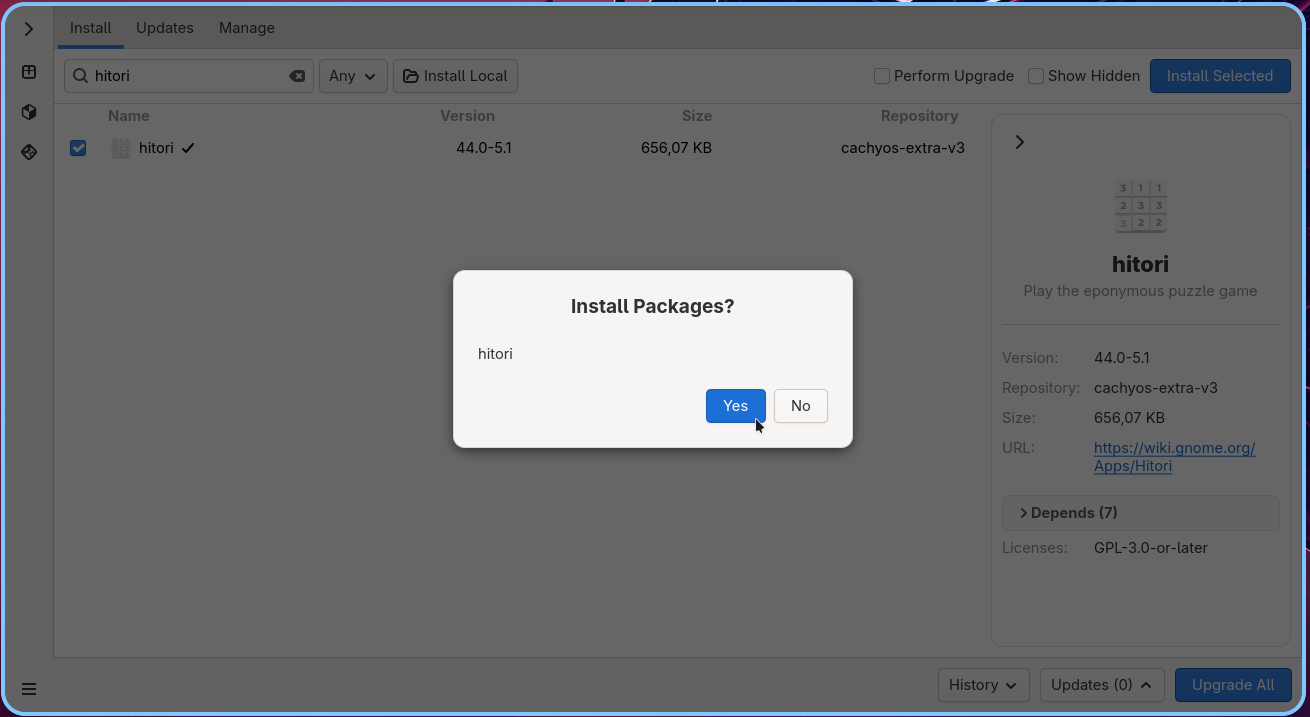Open the hamburger menu at the bottom left
The width and height of the screenshot is (1310, 717).
pos(29,689)
